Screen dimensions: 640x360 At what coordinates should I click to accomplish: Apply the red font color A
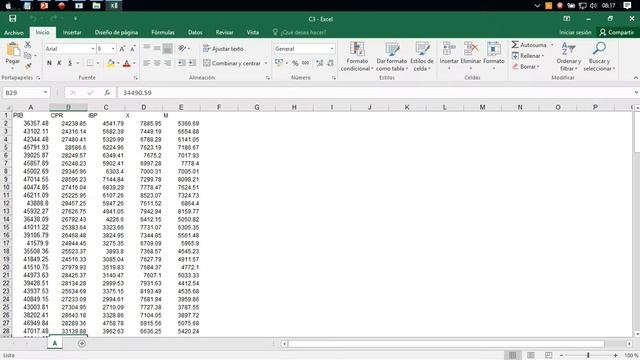click(127, 63)
